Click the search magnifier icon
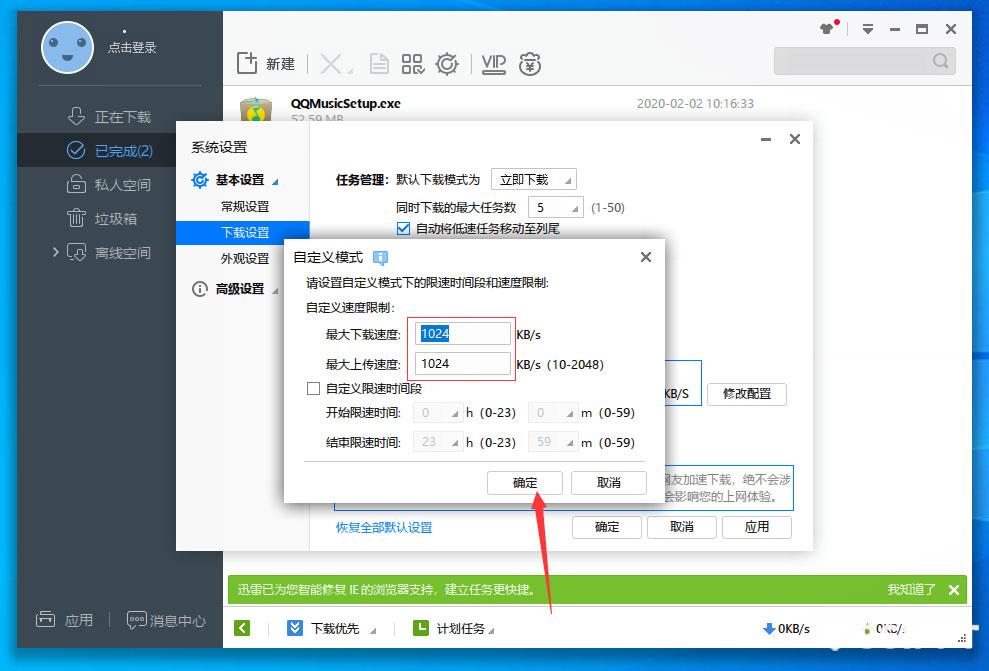989x671 pixels. [940, 61]
